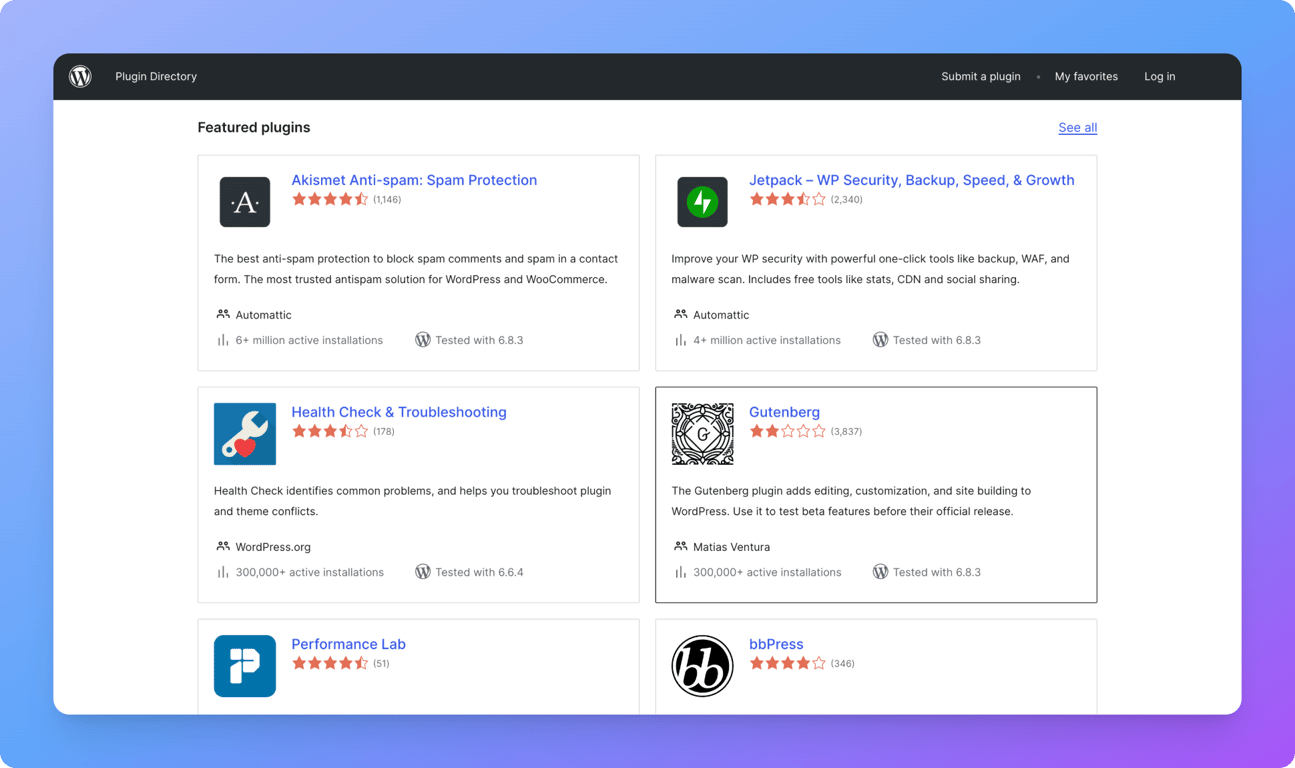Click Gutenberg's installations bar chart icon
1295x768 pixels.
tap(680, 572)
